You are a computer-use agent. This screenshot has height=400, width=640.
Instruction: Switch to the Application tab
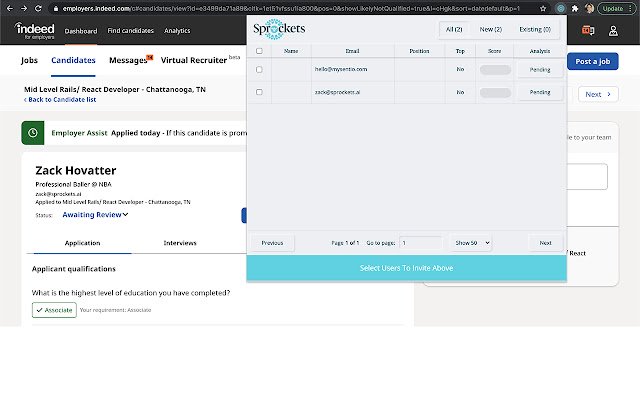tap(82, 243)
